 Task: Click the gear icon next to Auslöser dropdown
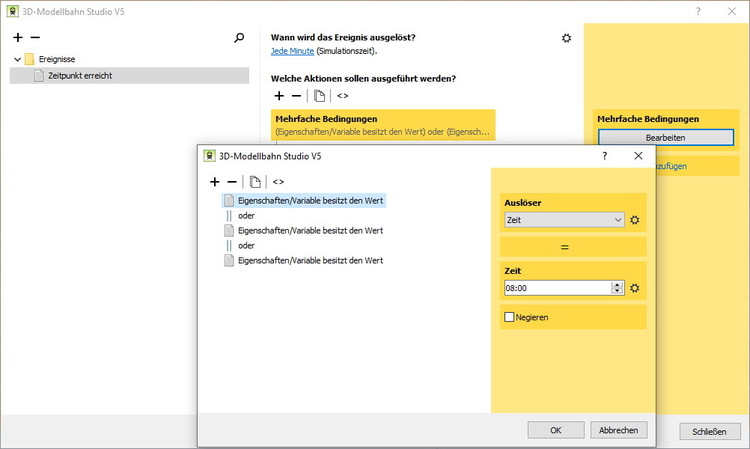(x=634, y=220)
